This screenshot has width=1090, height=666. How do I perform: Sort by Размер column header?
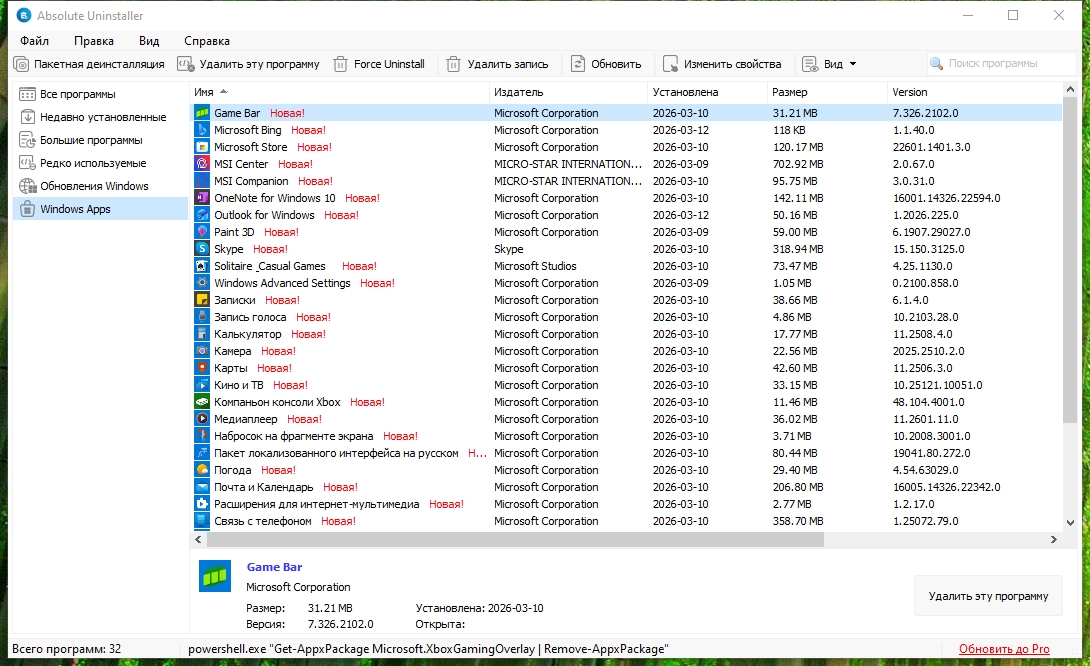(x=827, y=92)
